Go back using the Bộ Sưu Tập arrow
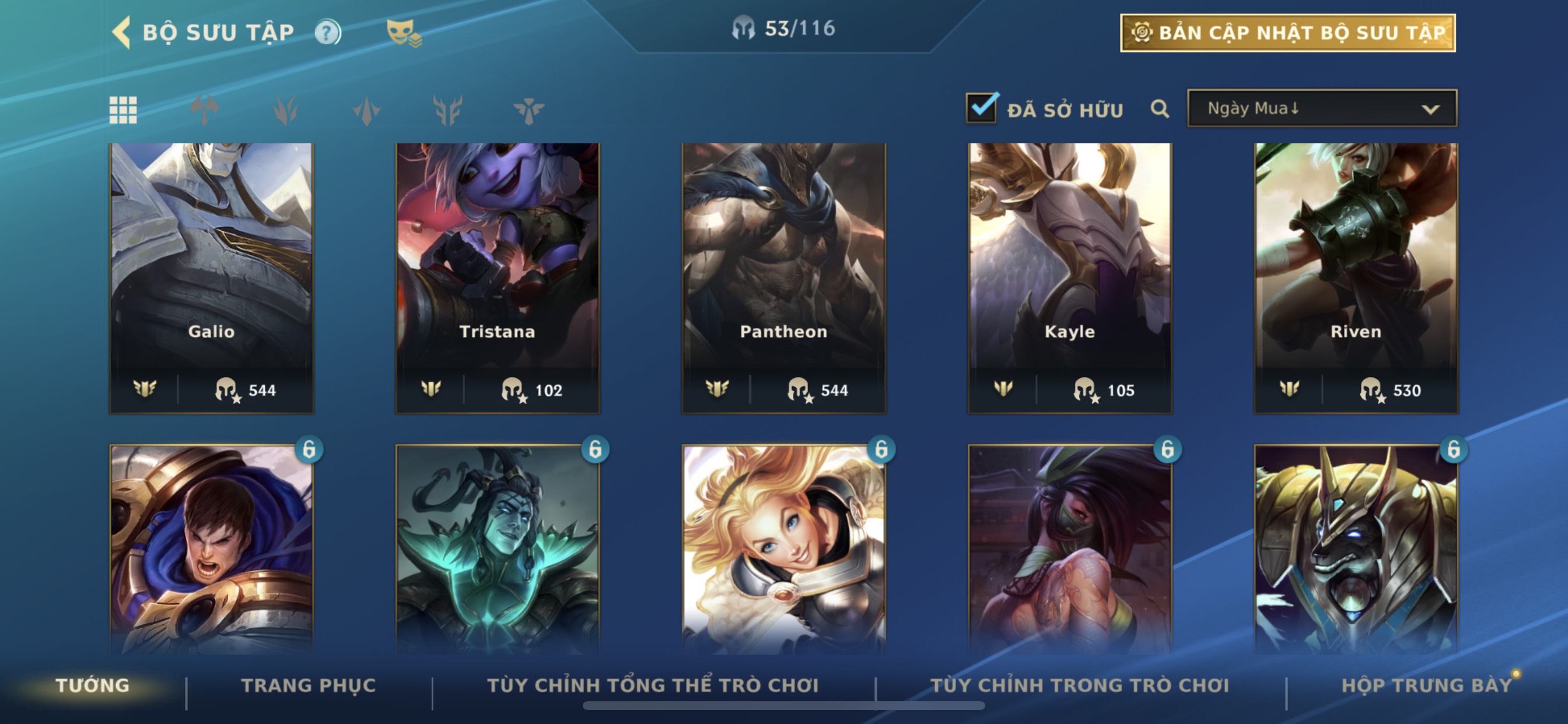 (121, 32)
